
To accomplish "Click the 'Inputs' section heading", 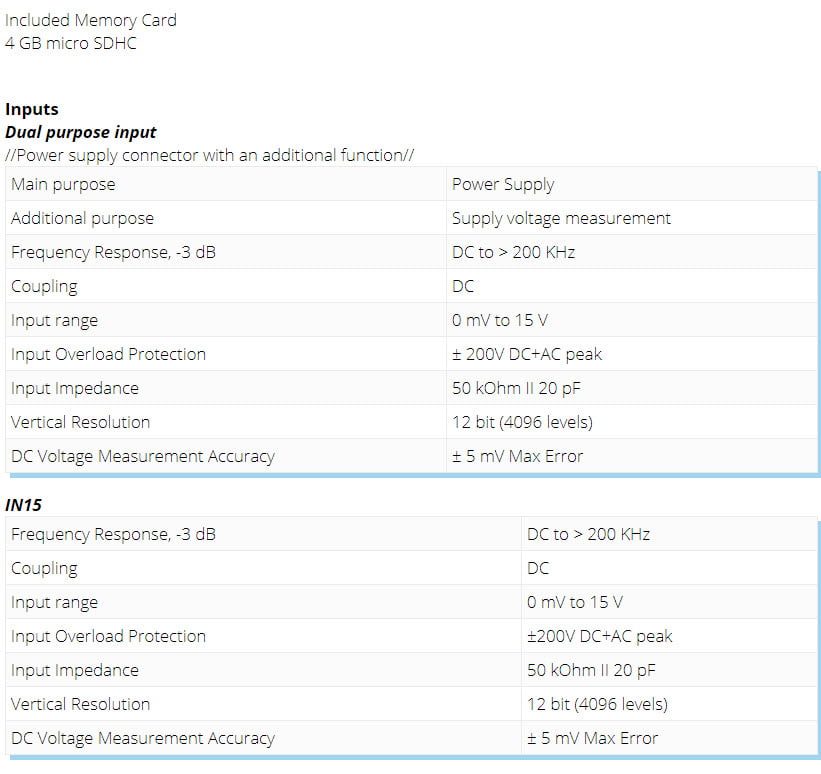I will (x=31, y=109).
